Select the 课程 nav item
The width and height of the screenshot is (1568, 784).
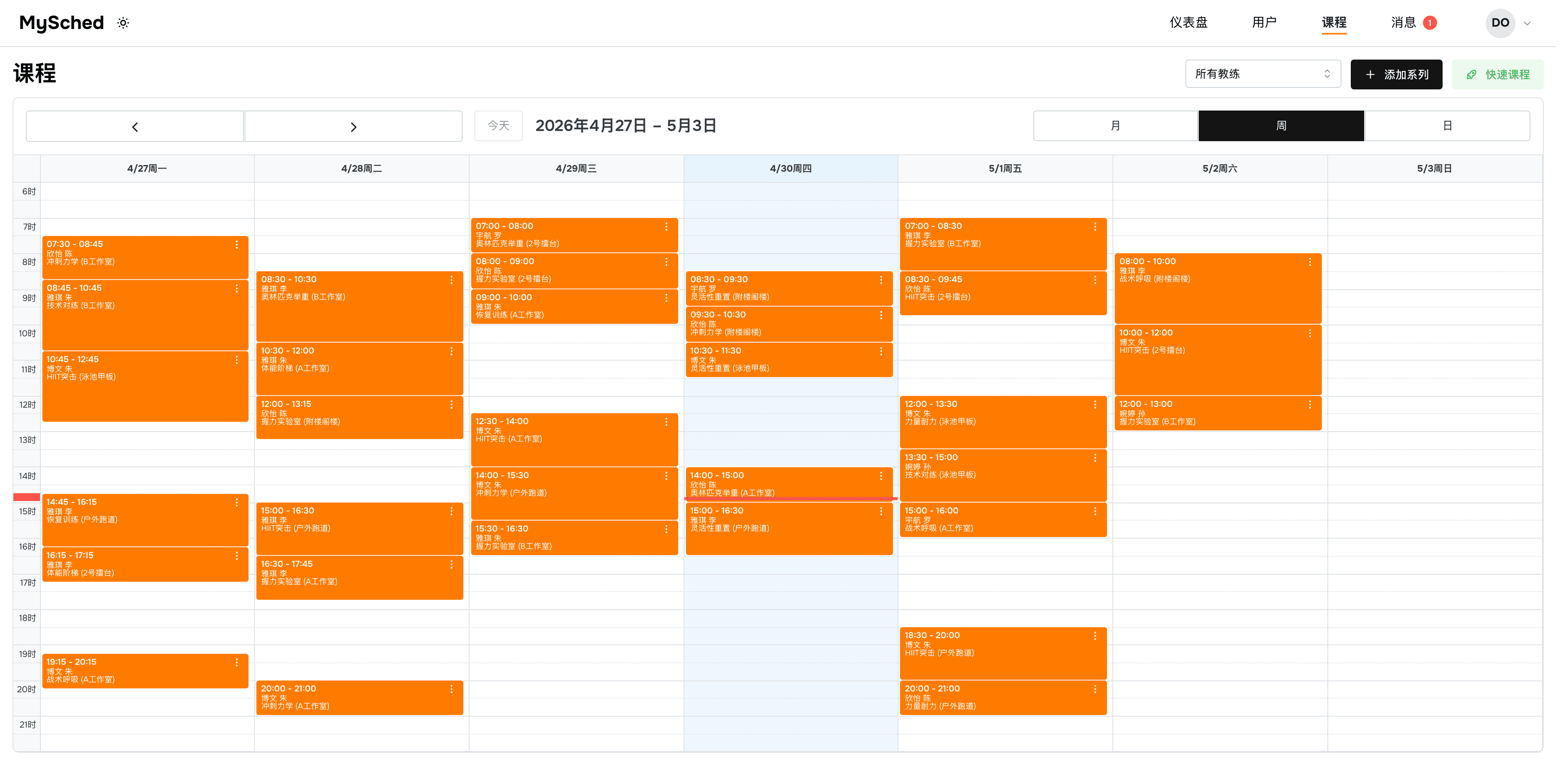click(1334, 22)
